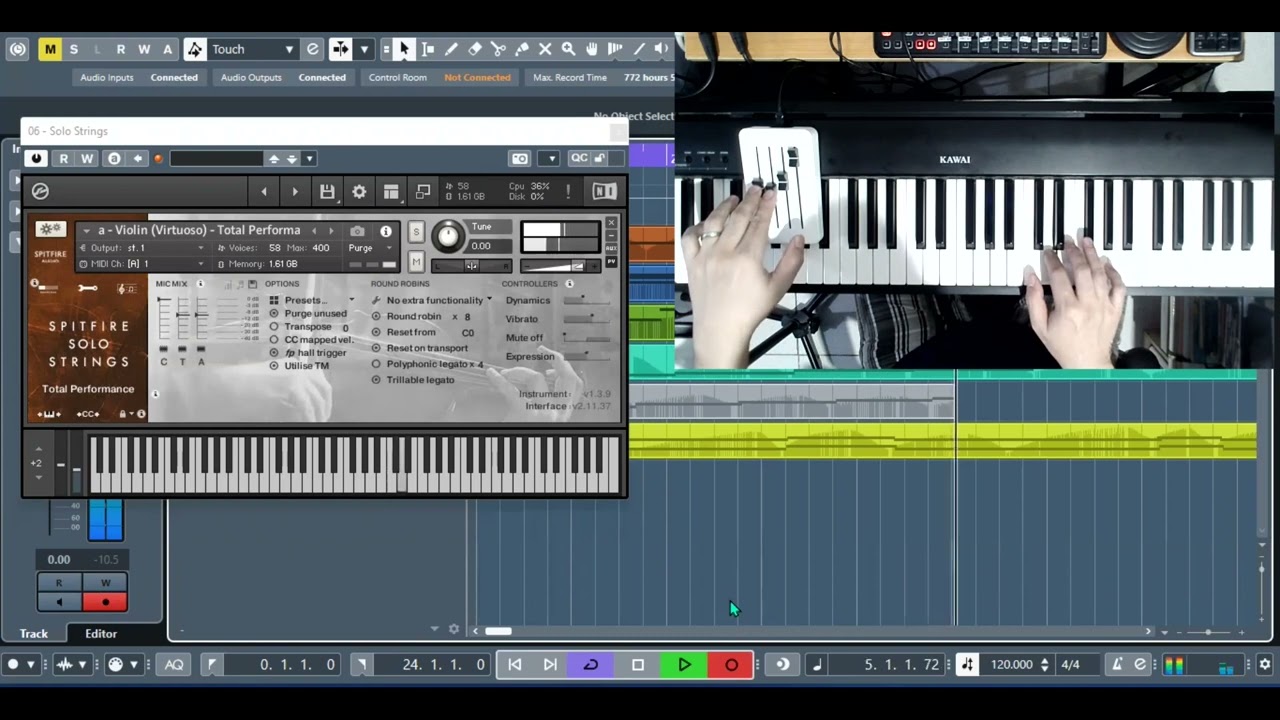Click Kontakt instrument Solo S button
1280x720 pixels.
point(416,232)
